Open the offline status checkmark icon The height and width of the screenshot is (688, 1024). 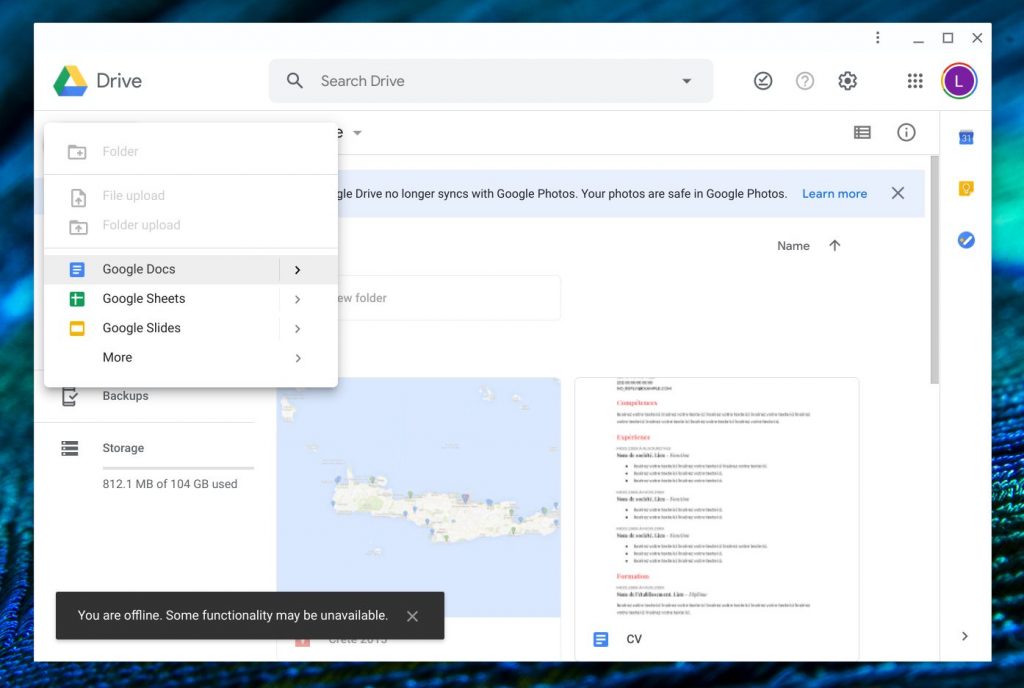click(x=763, y=81)
